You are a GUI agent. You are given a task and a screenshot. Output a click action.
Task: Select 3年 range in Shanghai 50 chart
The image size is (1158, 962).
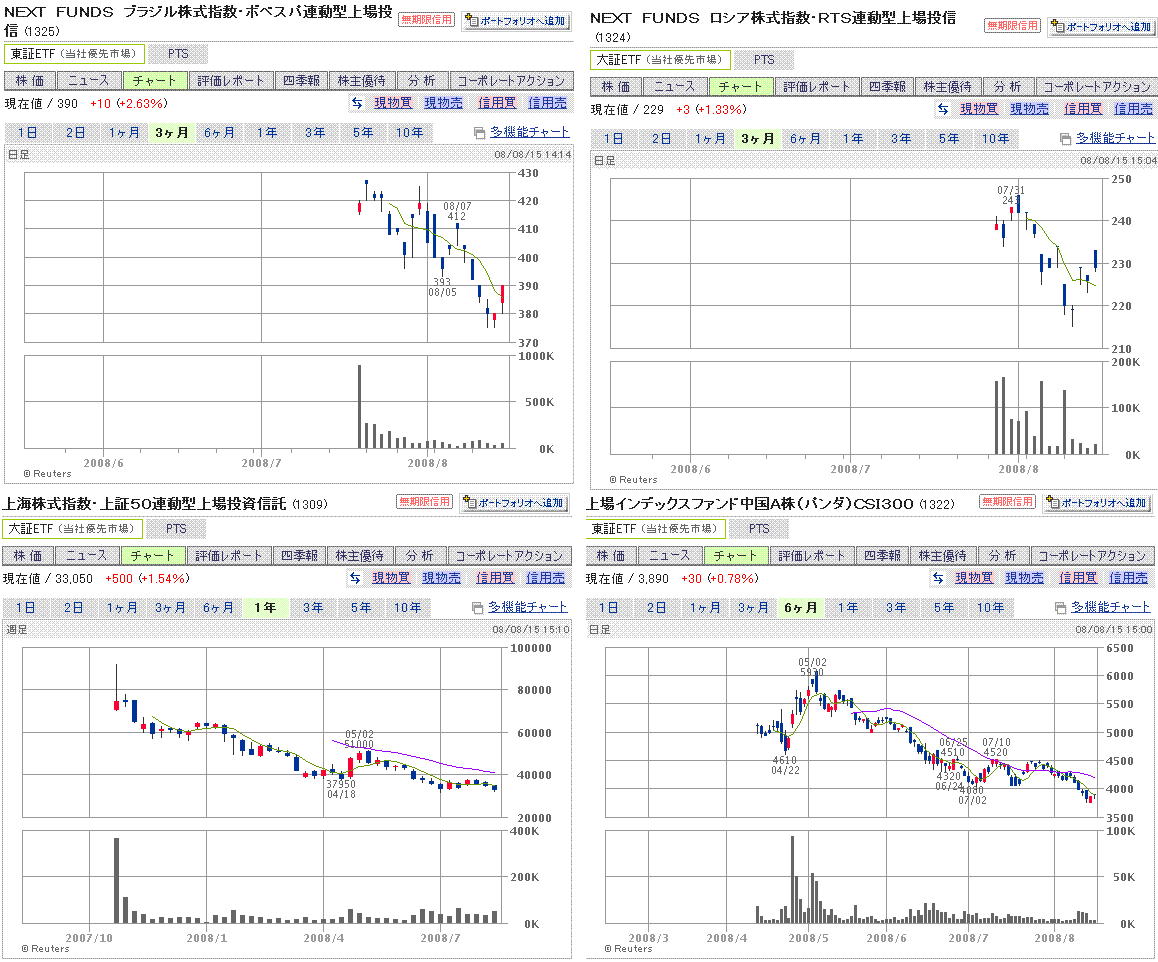point(312,608)
